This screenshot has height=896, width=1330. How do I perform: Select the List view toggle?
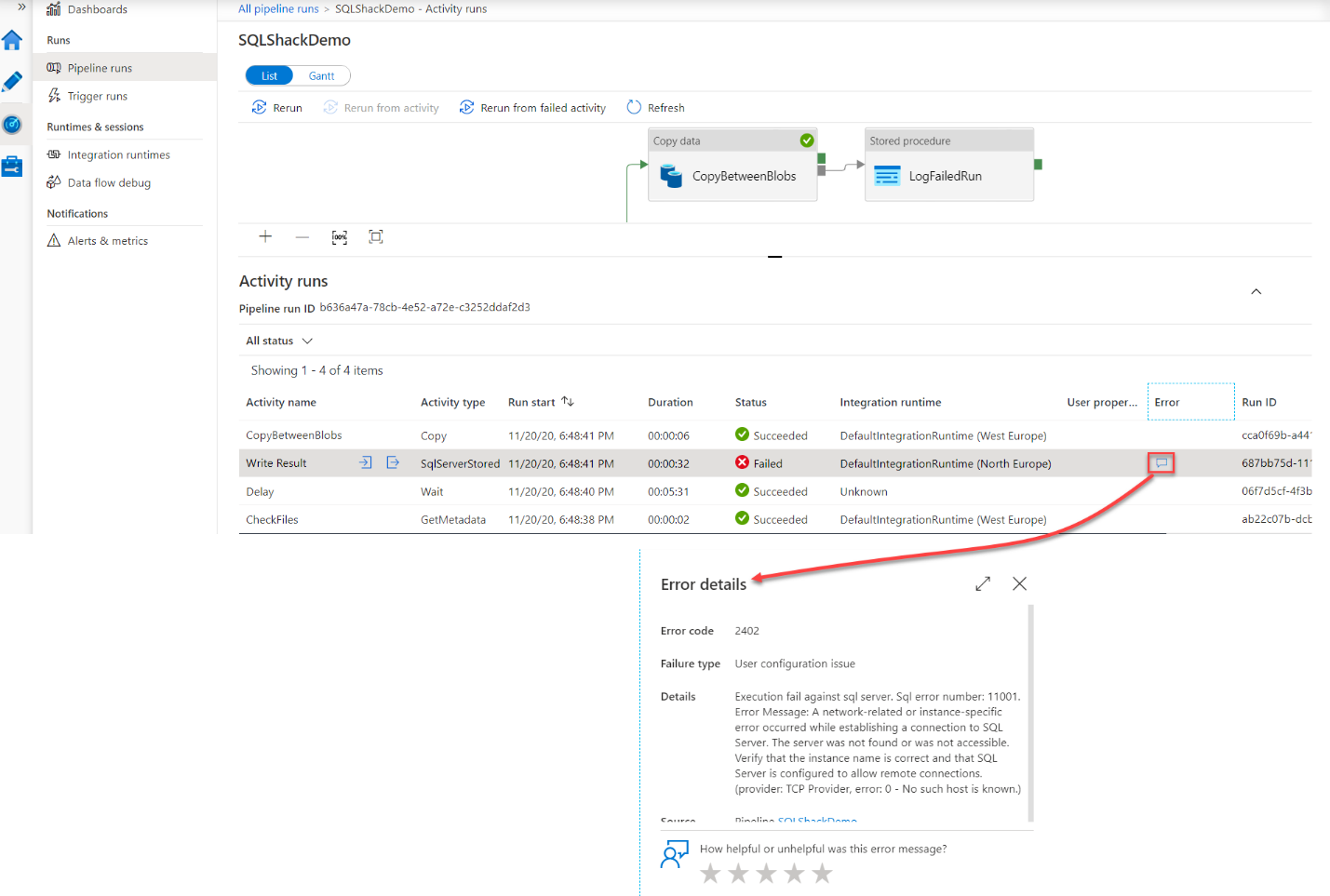(x=269, y=76)
